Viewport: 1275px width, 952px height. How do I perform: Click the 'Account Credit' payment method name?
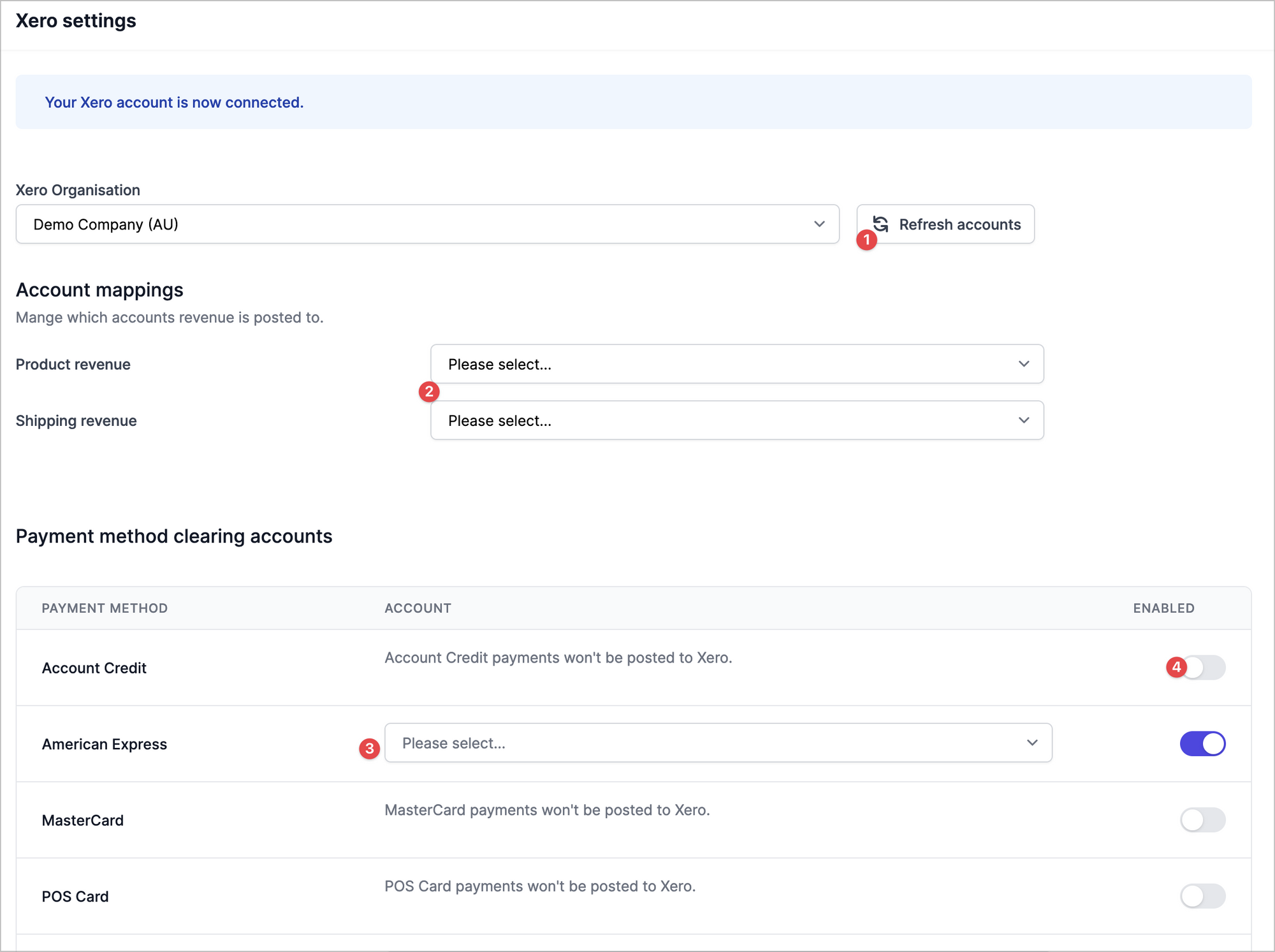point(94,668)
